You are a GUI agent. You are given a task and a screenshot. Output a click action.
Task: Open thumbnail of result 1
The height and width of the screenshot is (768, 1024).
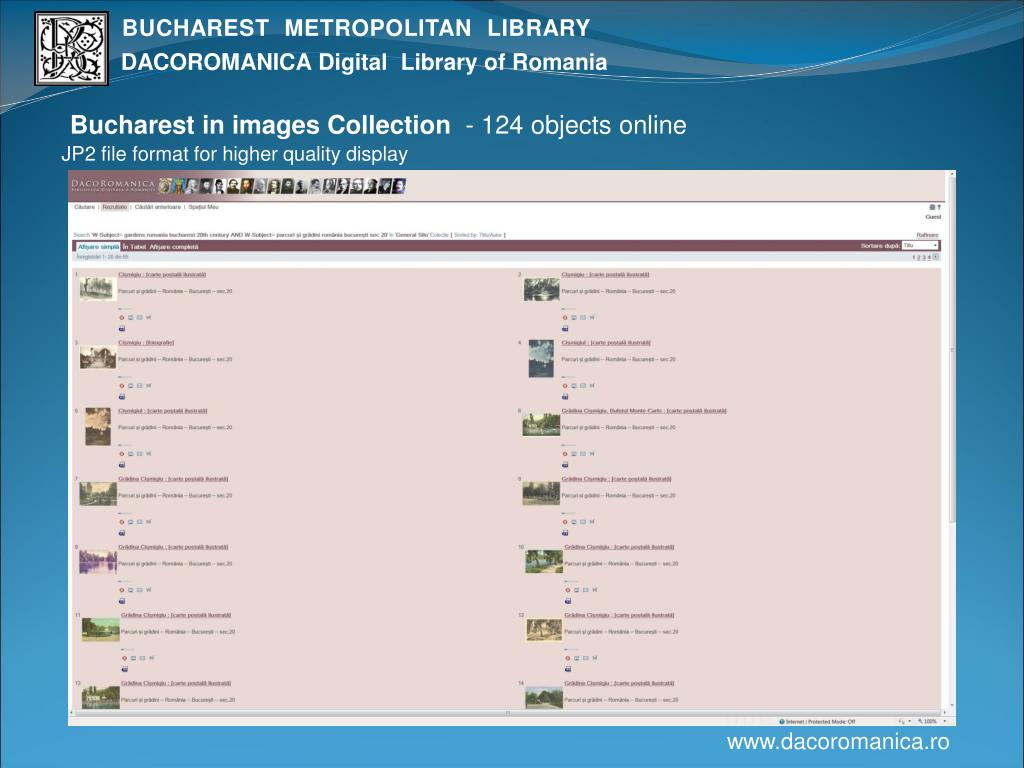tap(97, 289)
